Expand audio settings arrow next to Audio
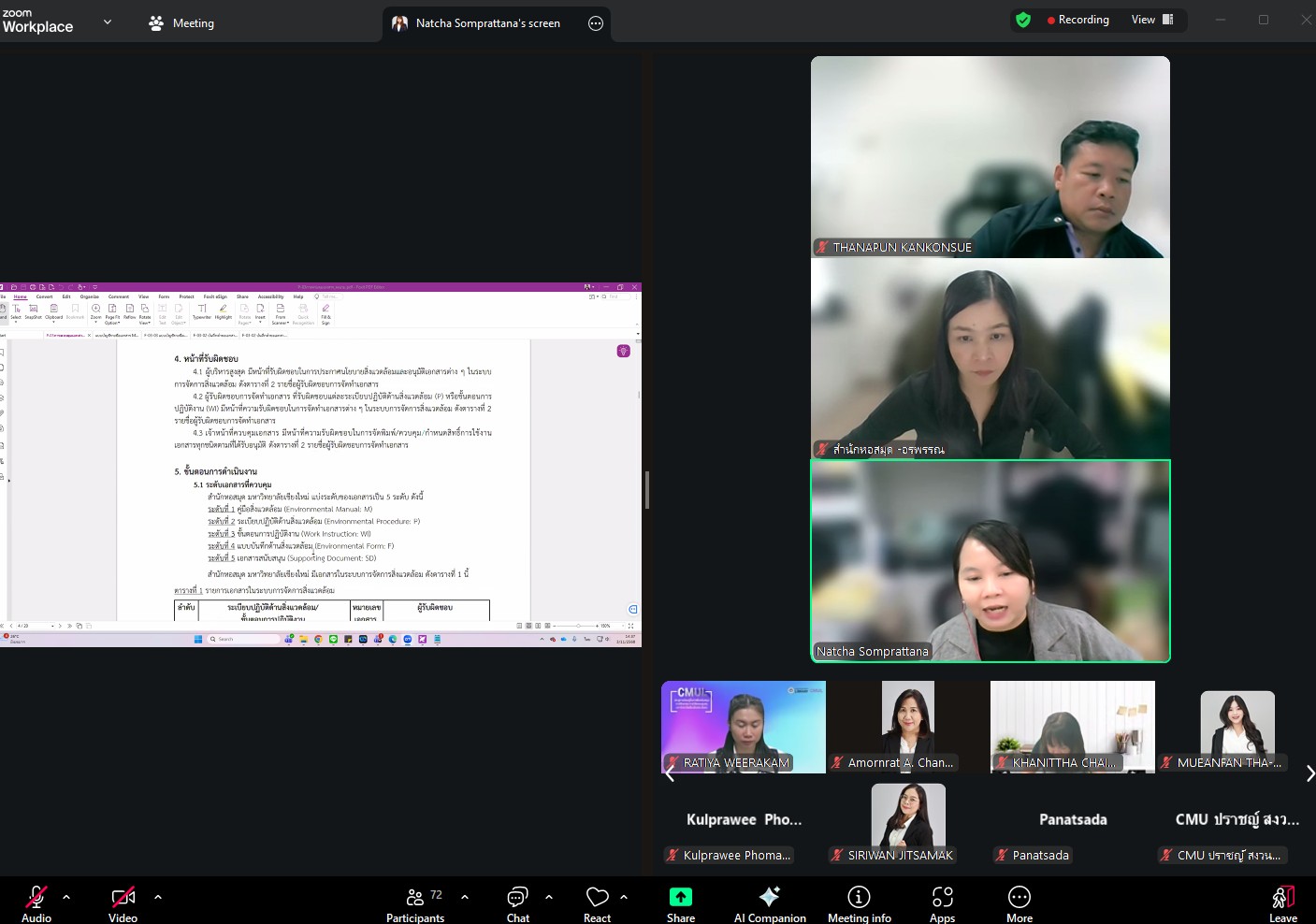This screenshot has width=1316, height=924. tap(66, 897)
